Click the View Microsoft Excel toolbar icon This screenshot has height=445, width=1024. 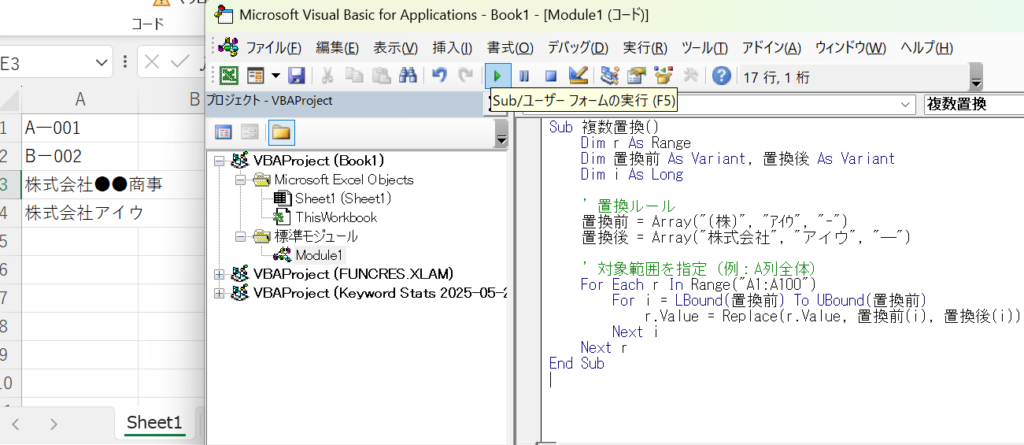pos(229,76)
